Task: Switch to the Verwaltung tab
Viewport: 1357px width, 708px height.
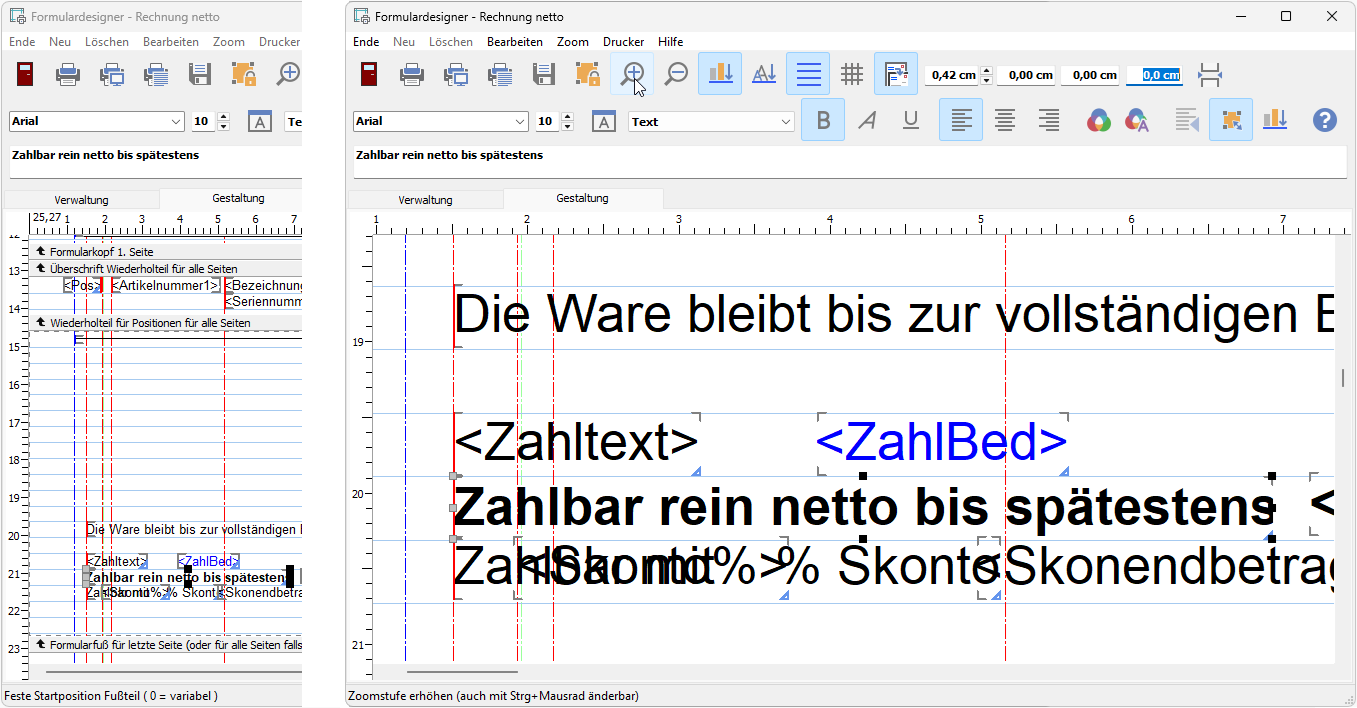Action: coord(424,199)
